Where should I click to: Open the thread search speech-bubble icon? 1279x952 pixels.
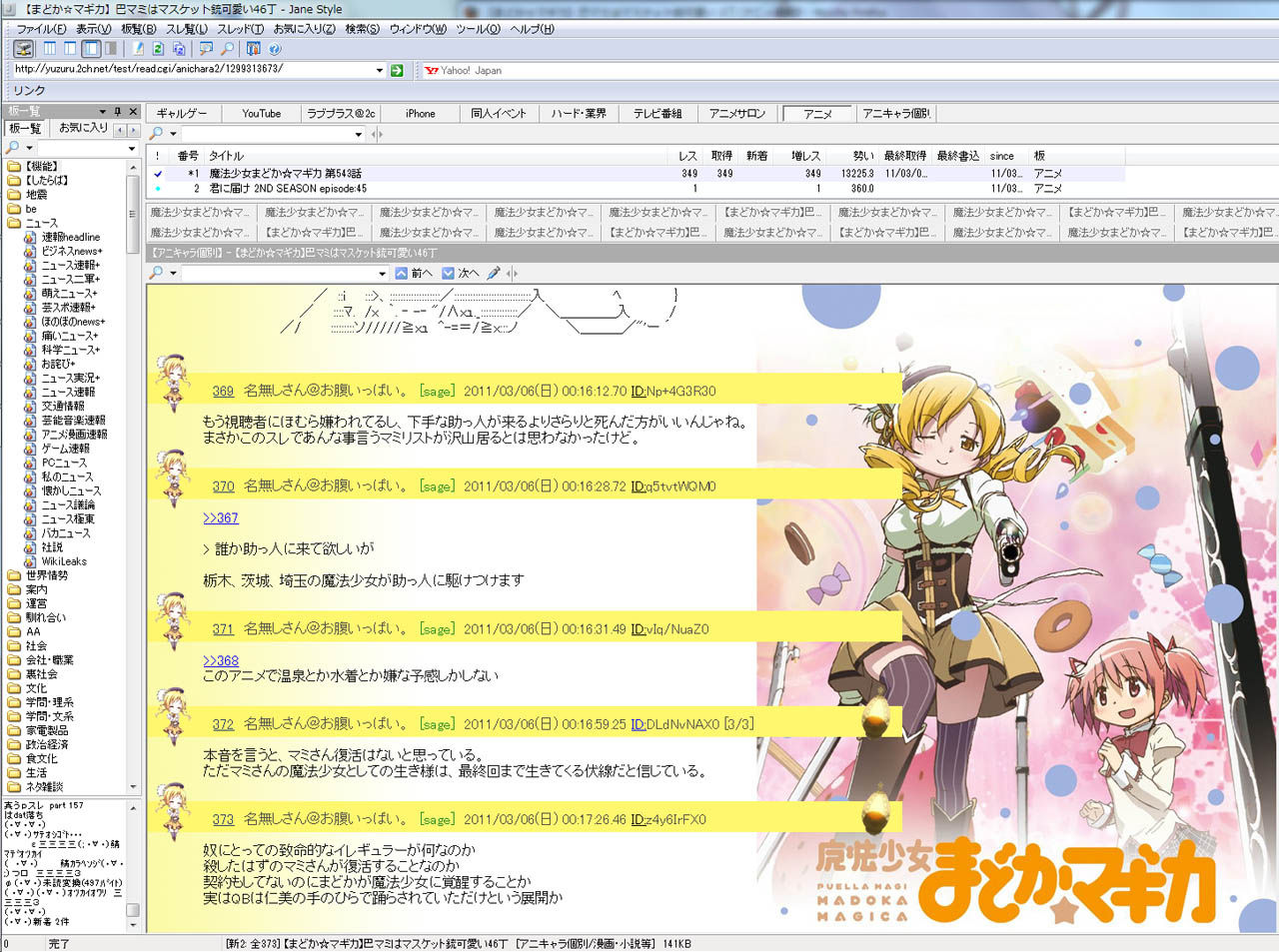[x=206, y=48]
